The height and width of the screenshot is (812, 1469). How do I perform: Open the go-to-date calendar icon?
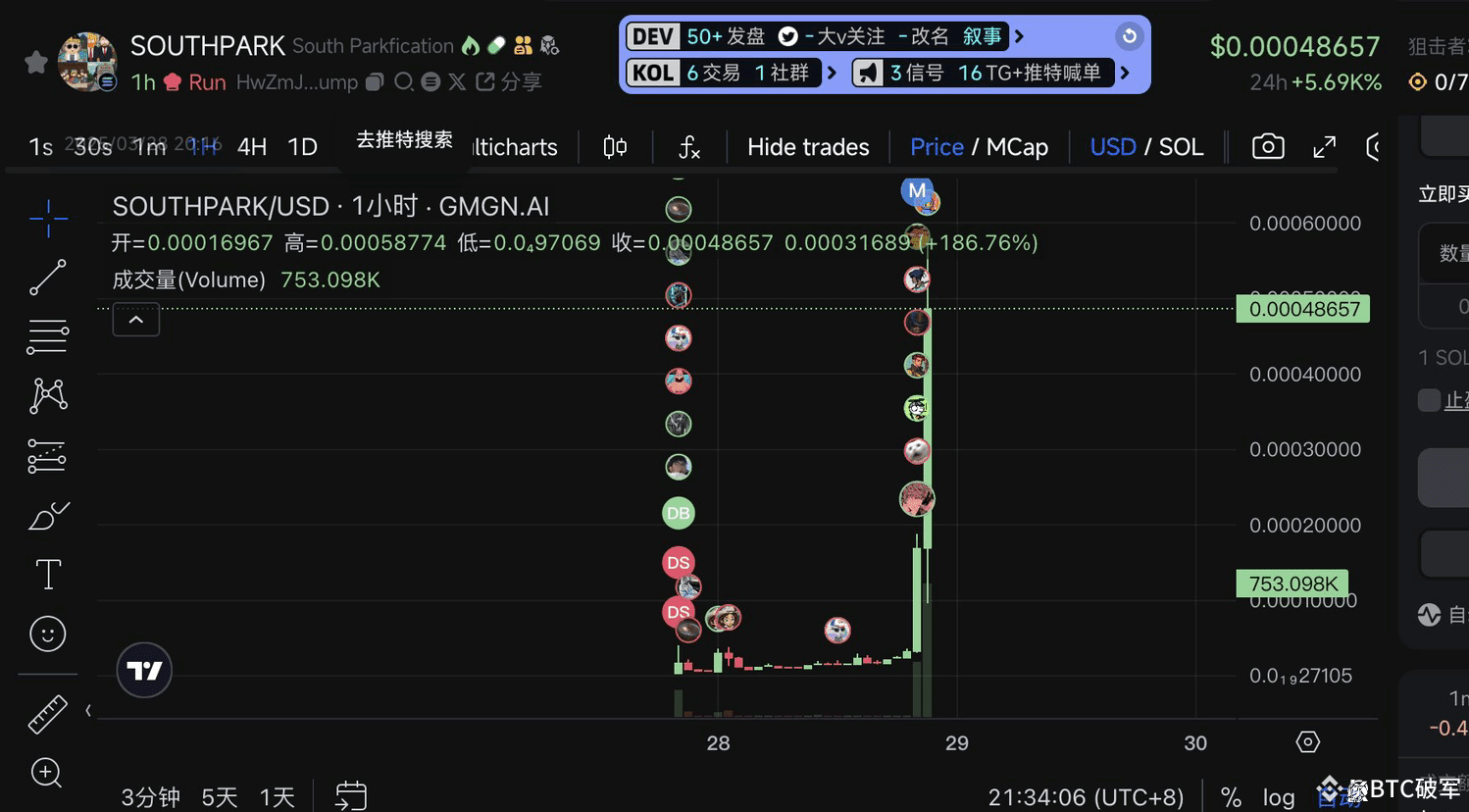tap(350, 795)
